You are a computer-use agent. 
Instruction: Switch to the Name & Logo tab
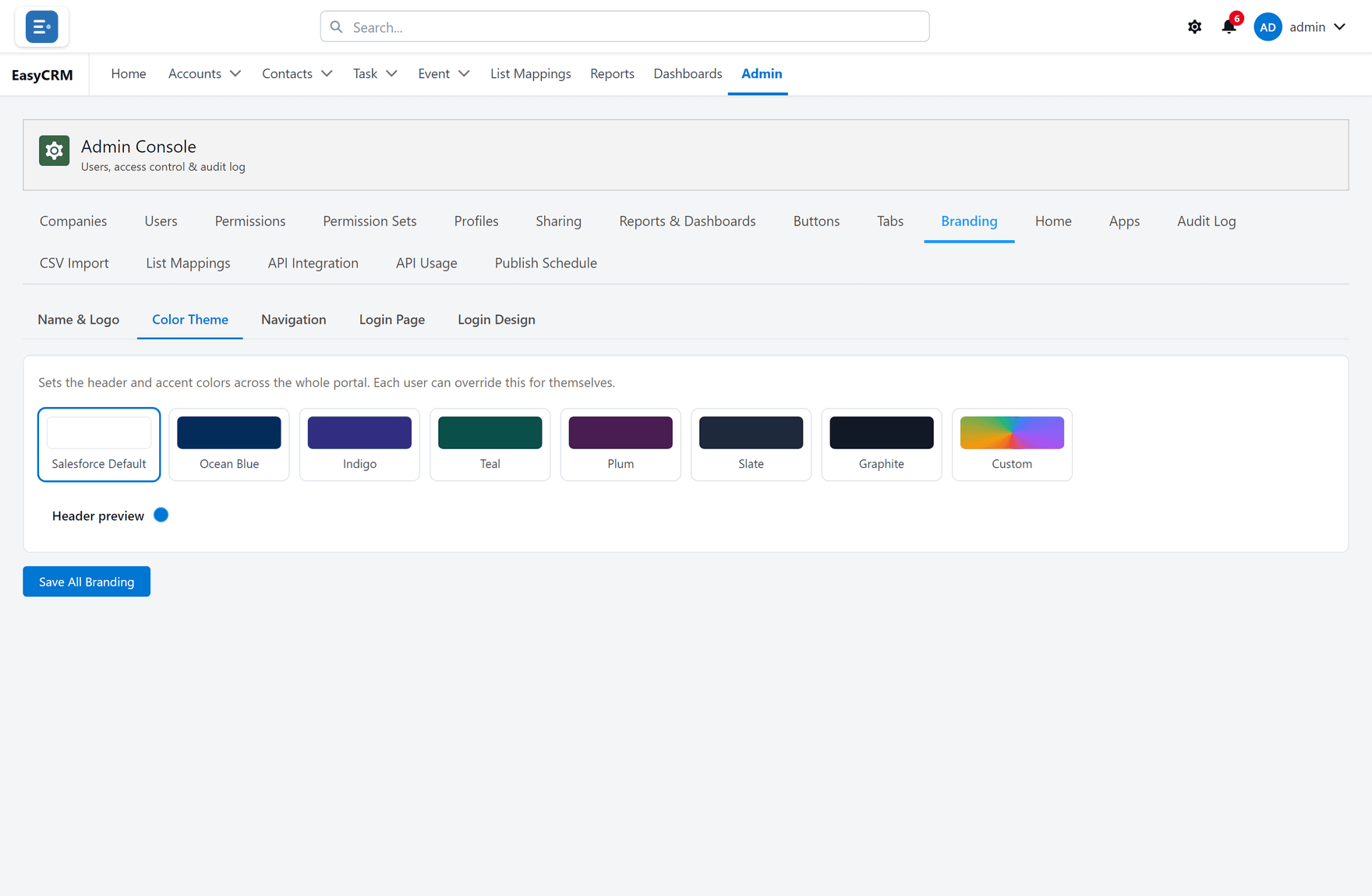pos(79,320)
